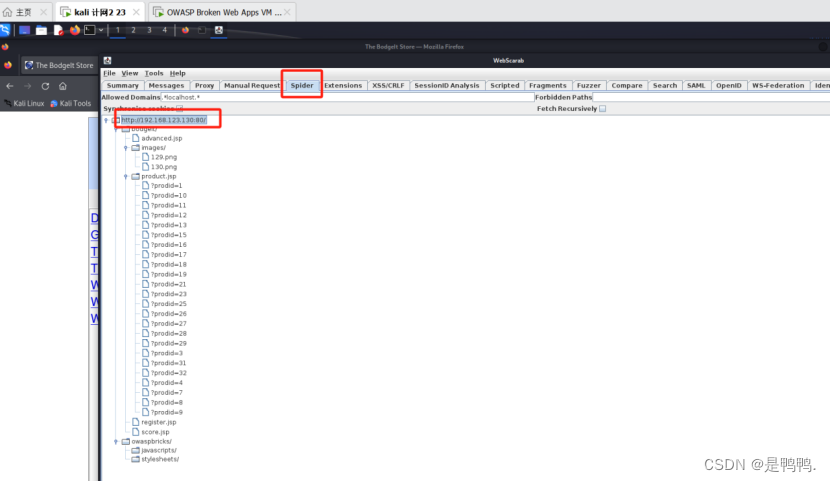Select score.jsp in the spider tree
Viewport: 831px width, 482px height.
click(155, 432)
